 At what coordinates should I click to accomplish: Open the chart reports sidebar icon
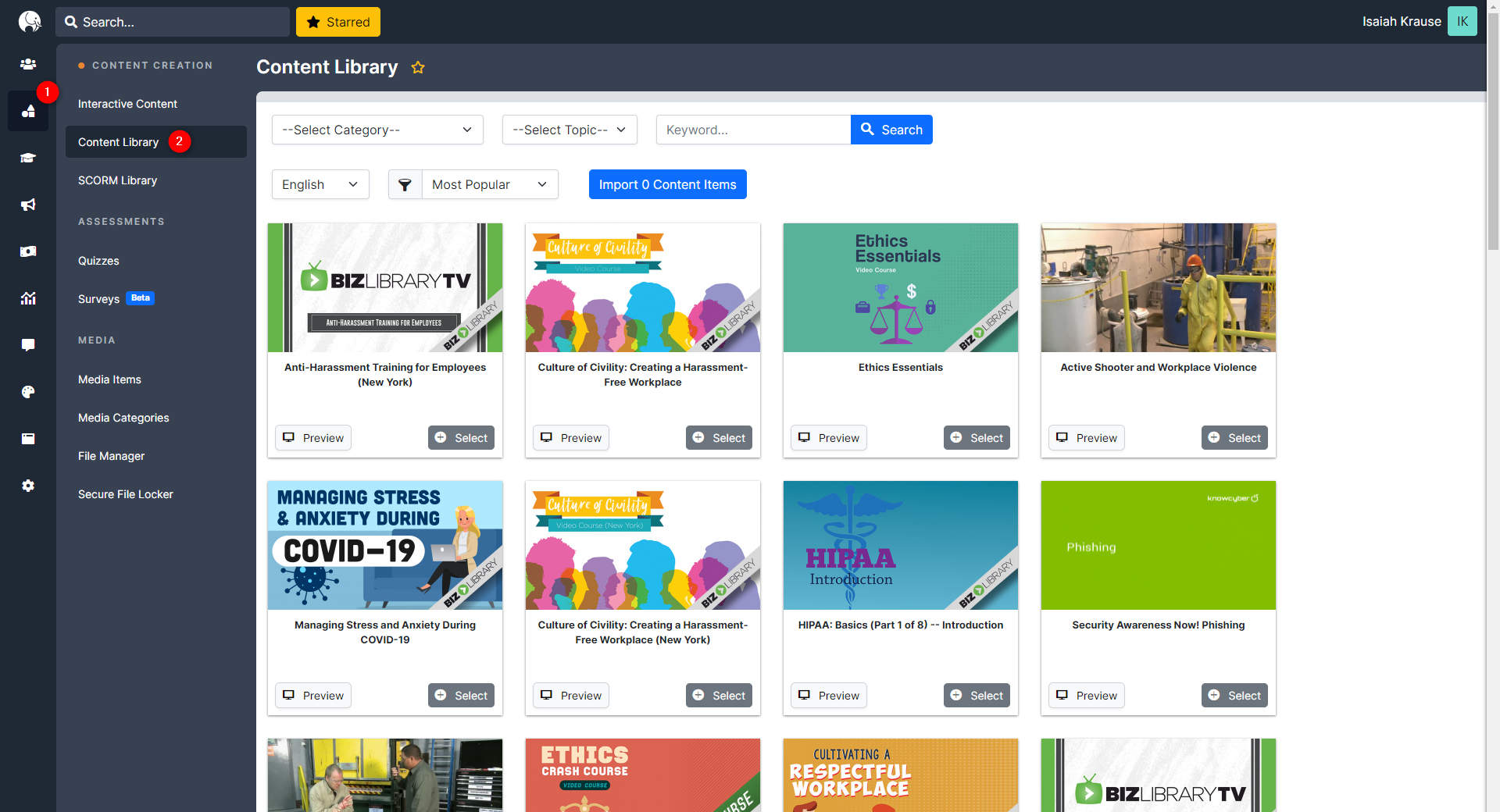tap(28, 298)
